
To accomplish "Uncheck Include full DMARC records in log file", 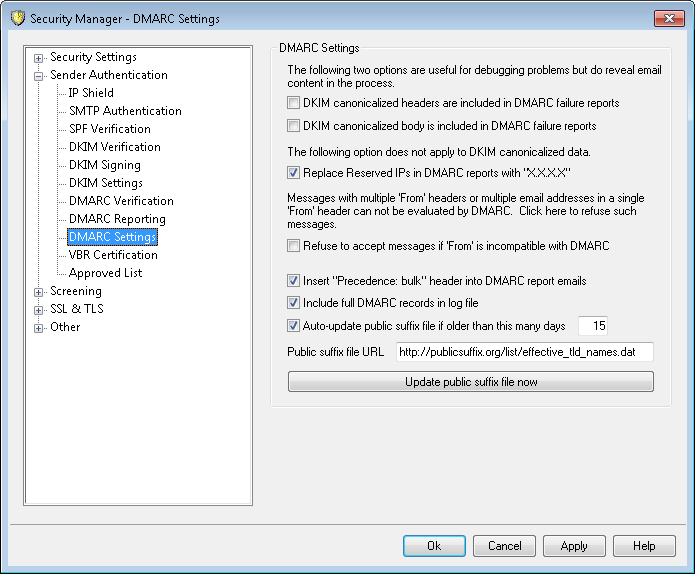I will click(294, 303).
